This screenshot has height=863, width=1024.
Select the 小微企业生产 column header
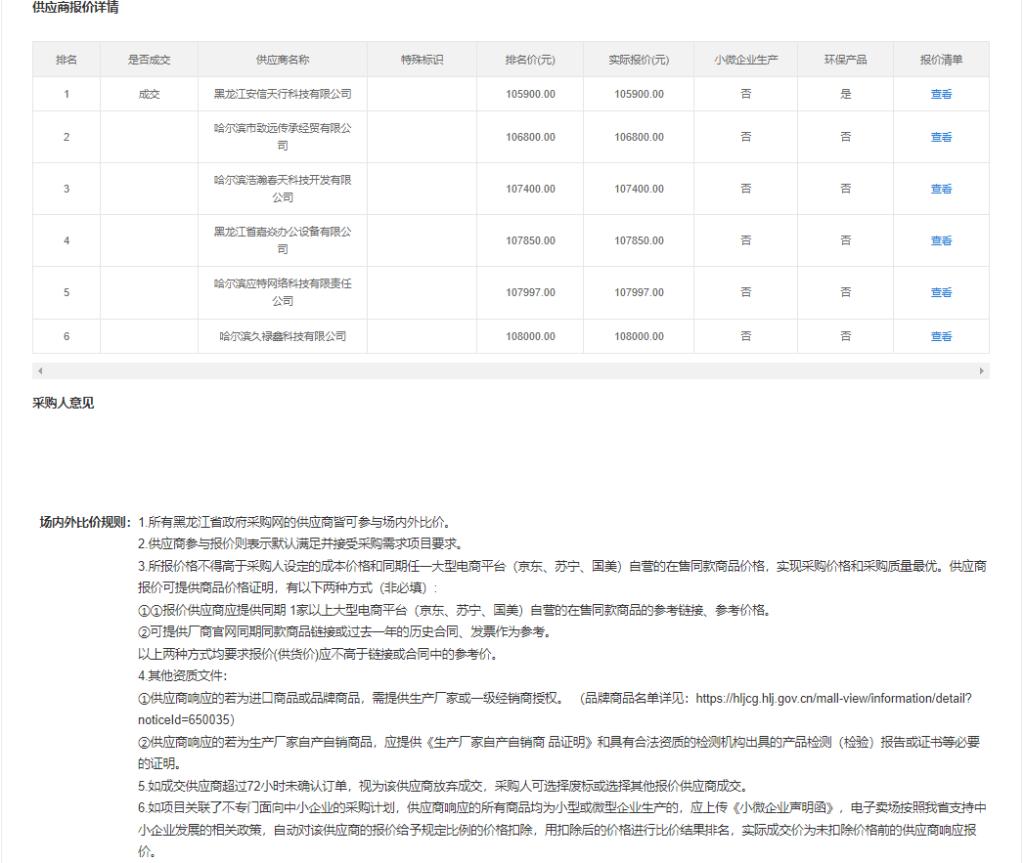(746, 60)
